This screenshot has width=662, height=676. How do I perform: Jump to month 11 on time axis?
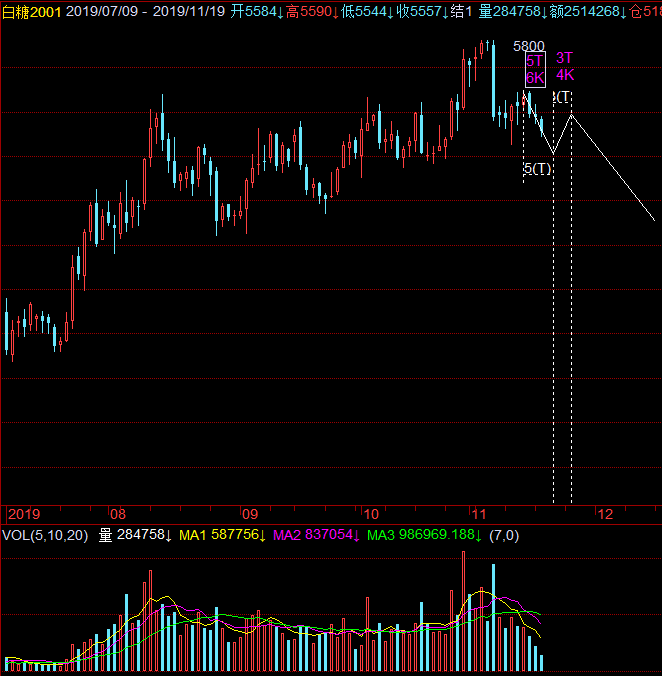(477, 513)
